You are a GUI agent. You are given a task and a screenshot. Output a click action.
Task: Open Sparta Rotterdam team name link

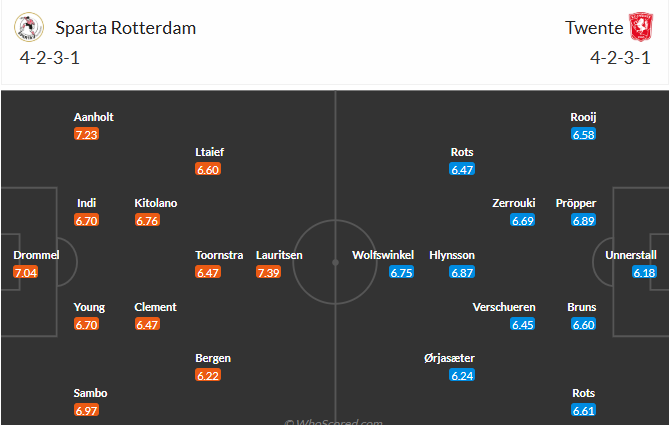126,28
